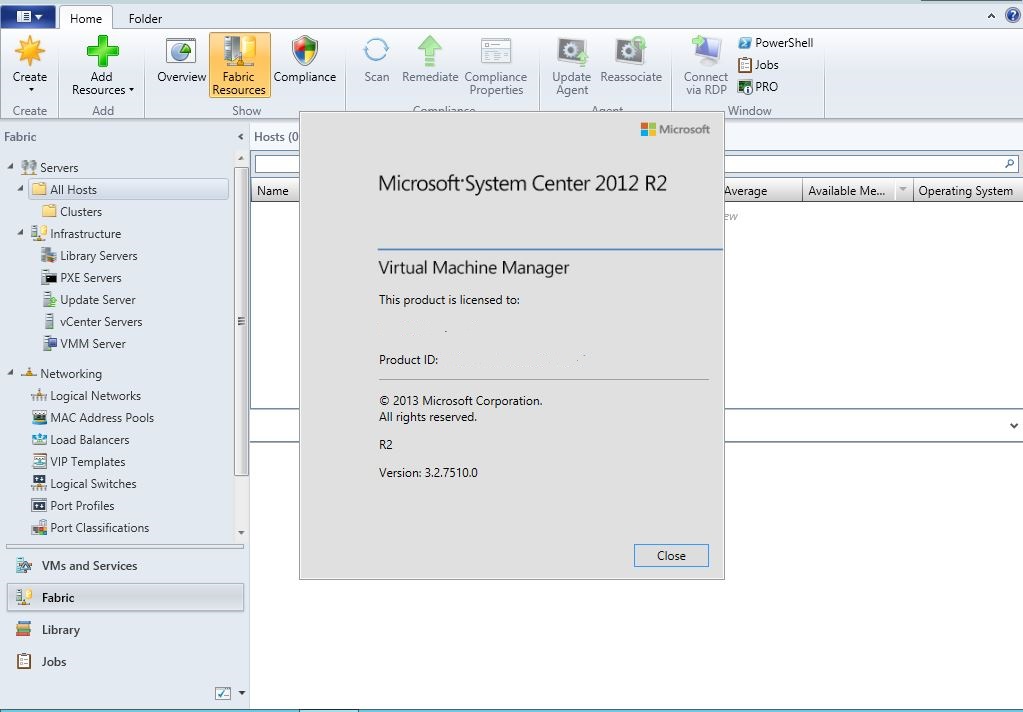1023x712 pixels.
Task: Open the VMs and Services workspace
Action: [x=125, y=566]
